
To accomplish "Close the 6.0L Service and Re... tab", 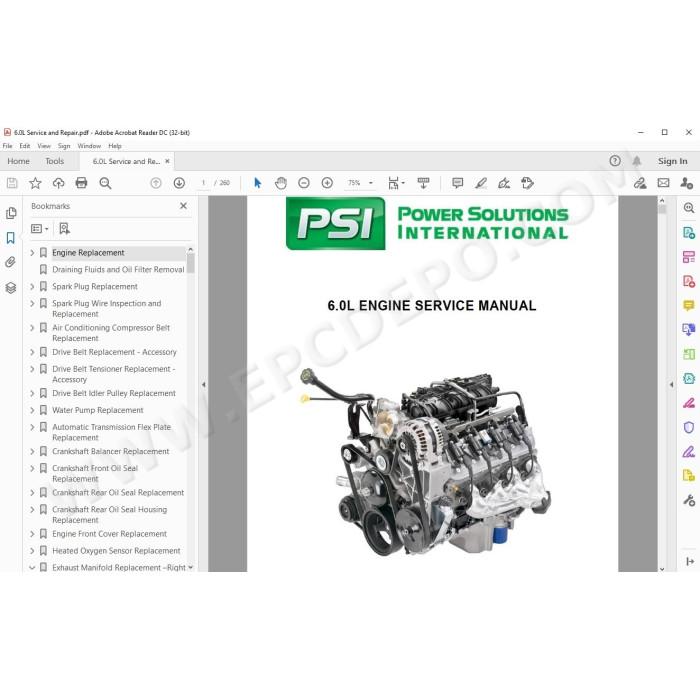I will [x=167, y=161].
